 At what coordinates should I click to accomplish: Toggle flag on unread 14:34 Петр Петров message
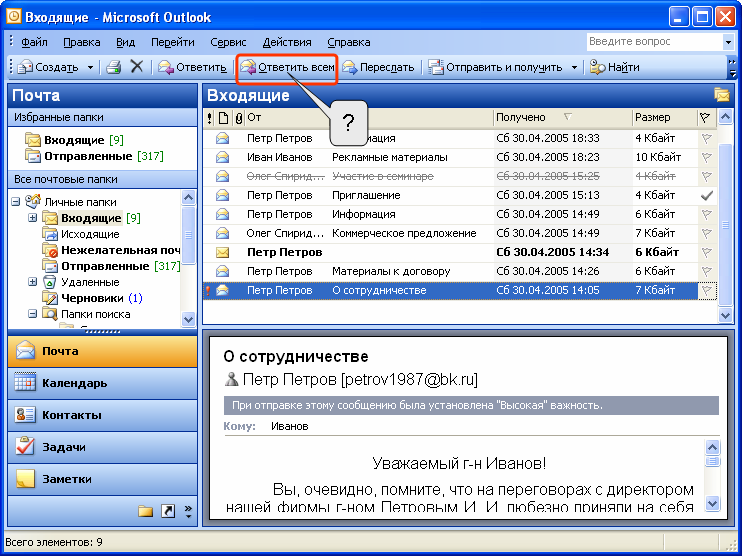(x=707, y=252)
